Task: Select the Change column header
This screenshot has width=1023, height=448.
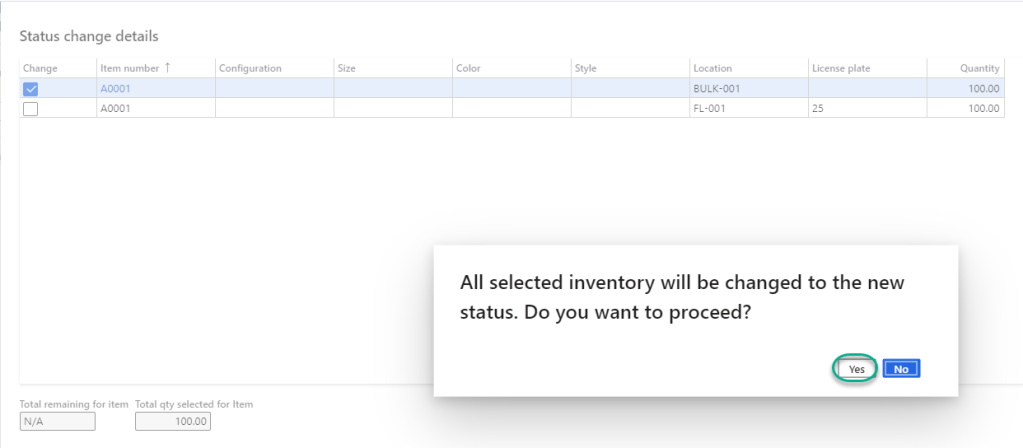Action: (x=40, y=68)
